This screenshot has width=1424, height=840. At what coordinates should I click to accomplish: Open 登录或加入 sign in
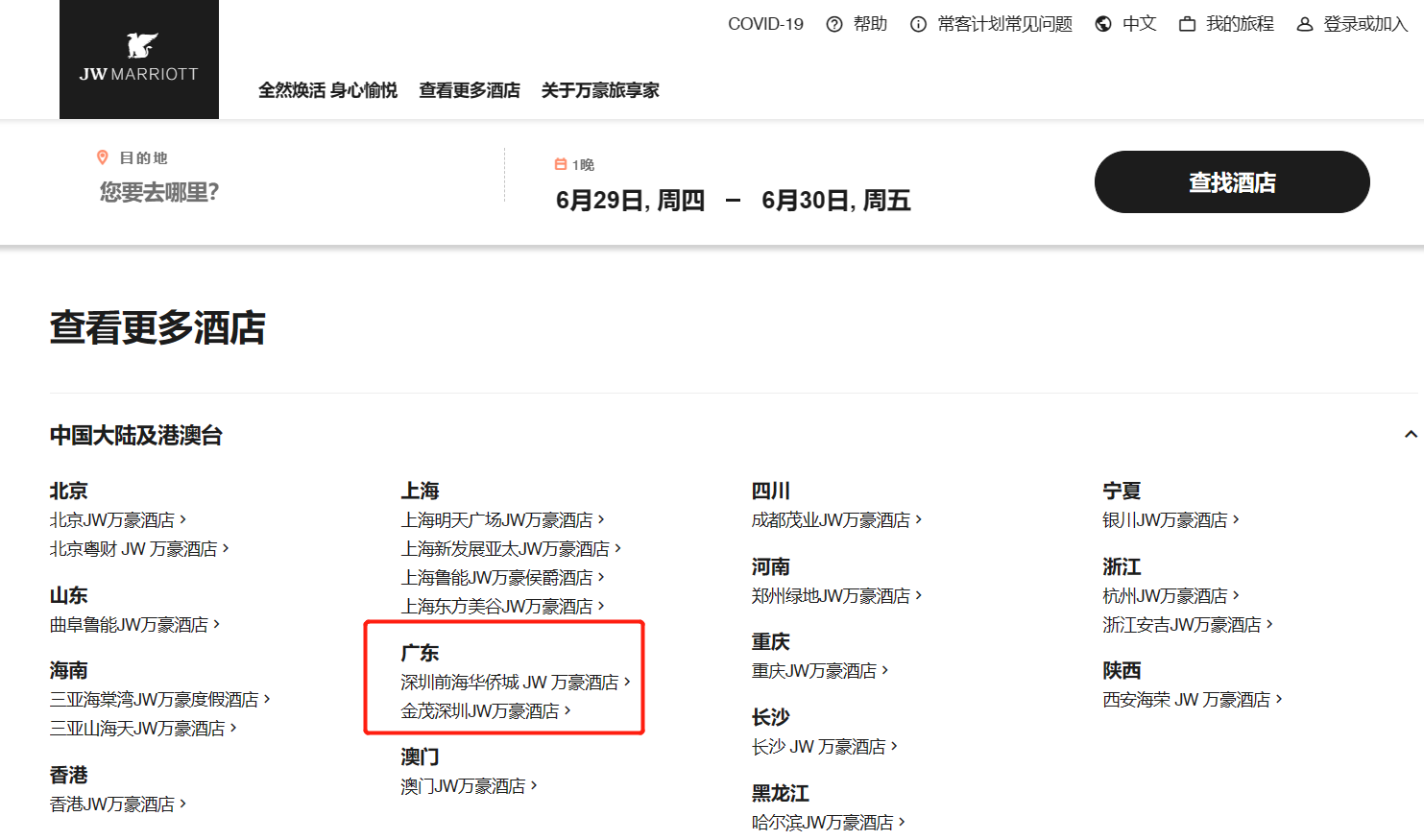(1365, 24)
